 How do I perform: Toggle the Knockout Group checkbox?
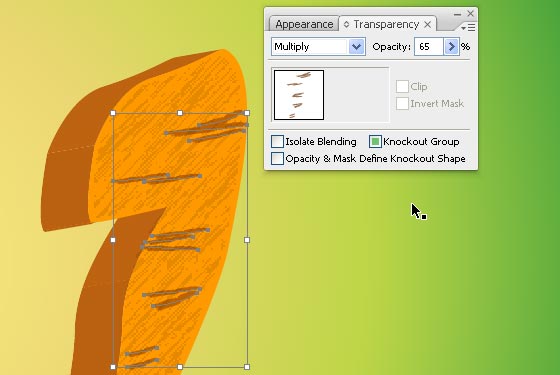[375, 141]
